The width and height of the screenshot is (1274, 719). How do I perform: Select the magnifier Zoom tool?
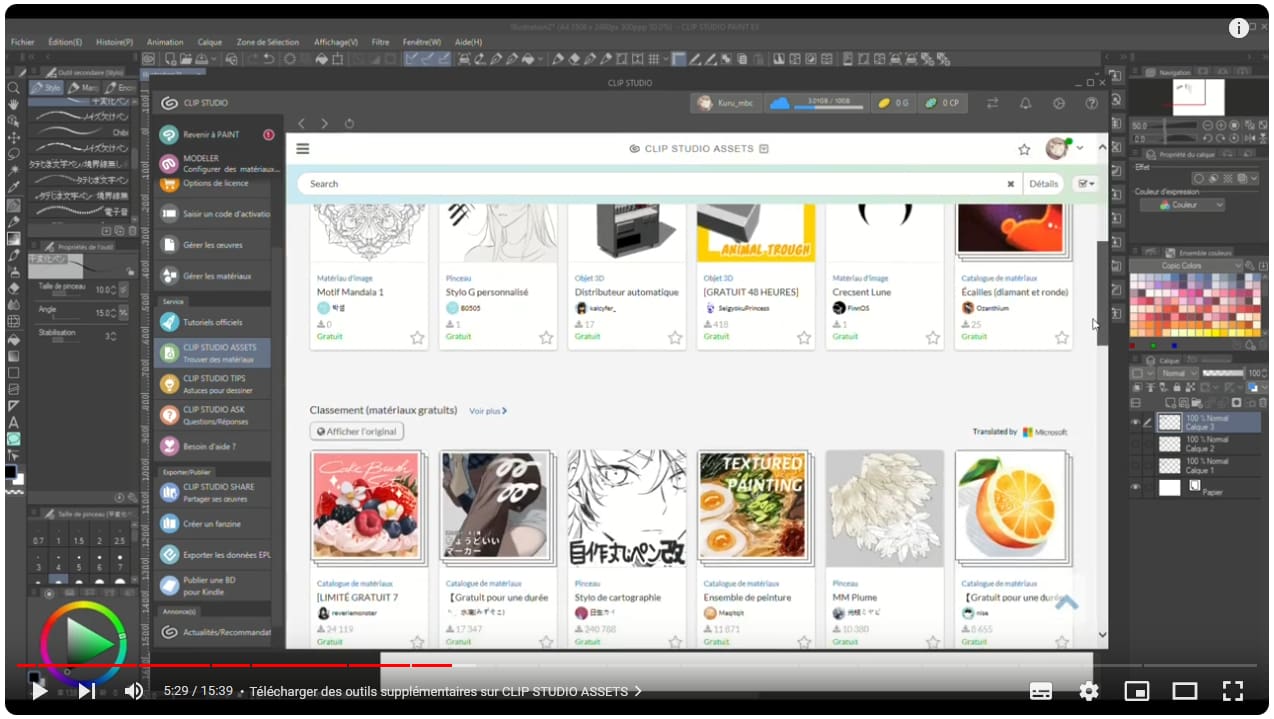[x=14, y=88]
